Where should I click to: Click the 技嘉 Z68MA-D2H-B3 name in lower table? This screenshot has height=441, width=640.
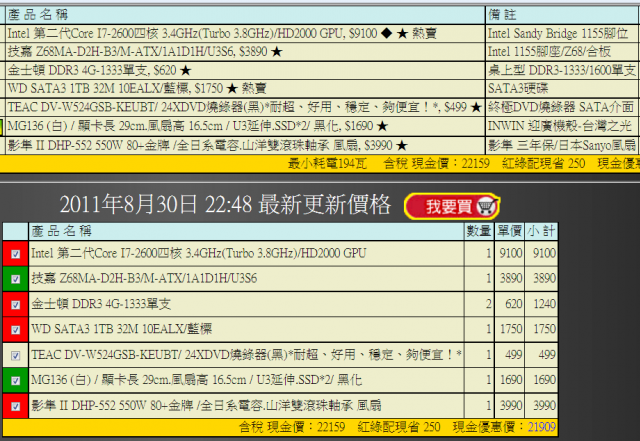point(144,279)
